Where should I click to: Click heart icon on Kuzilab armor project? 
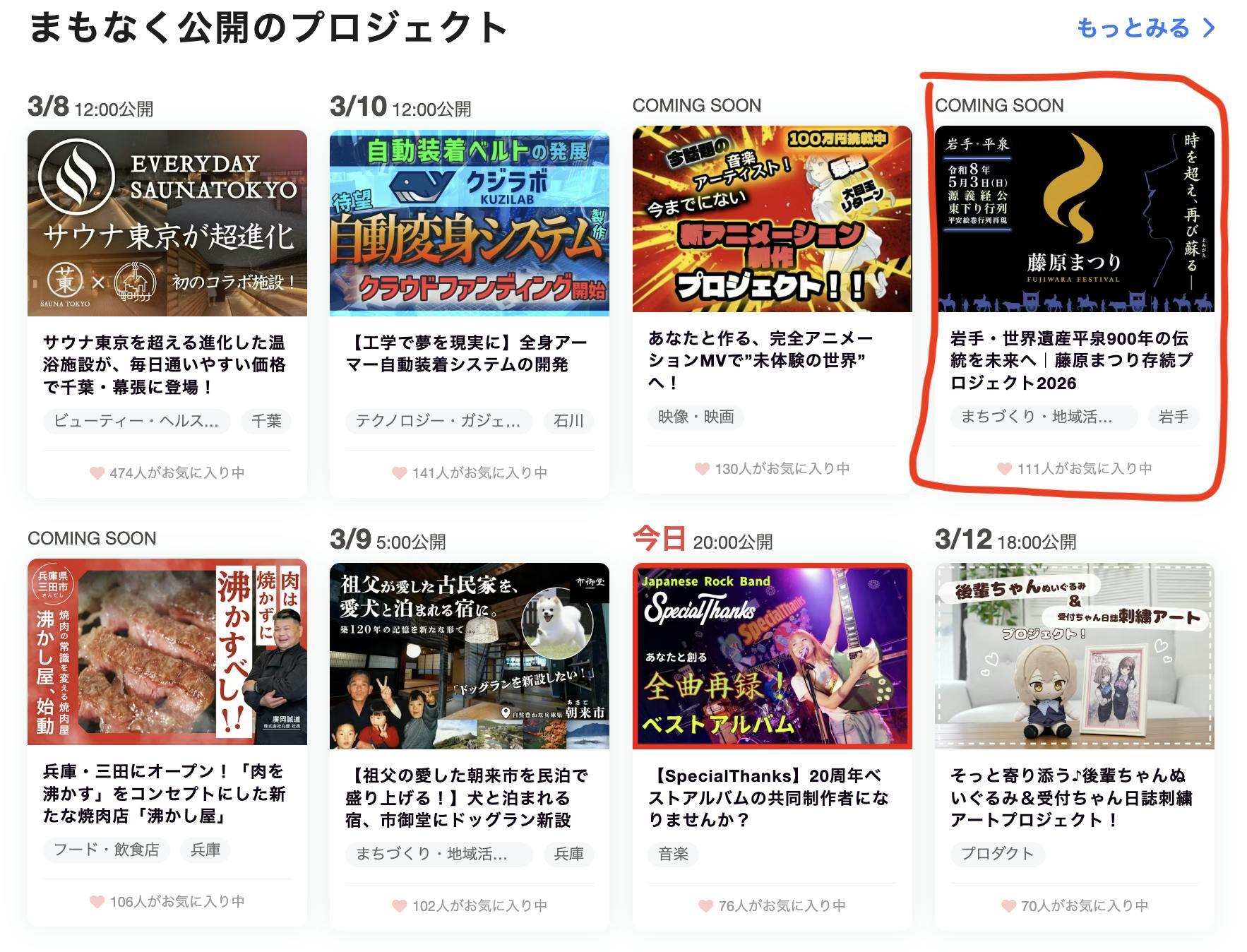[x=400, y=473]
